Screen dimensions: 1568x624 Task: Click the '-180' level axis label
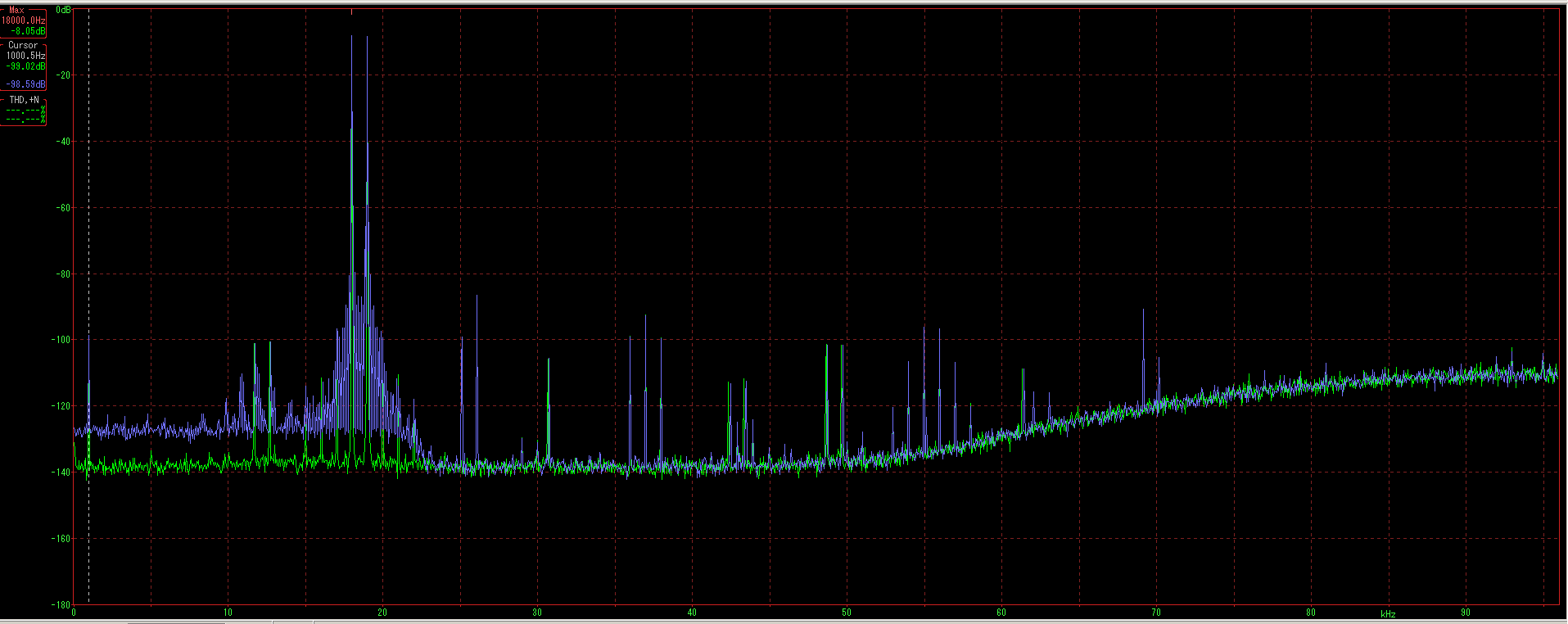click(x=61, y=605)
